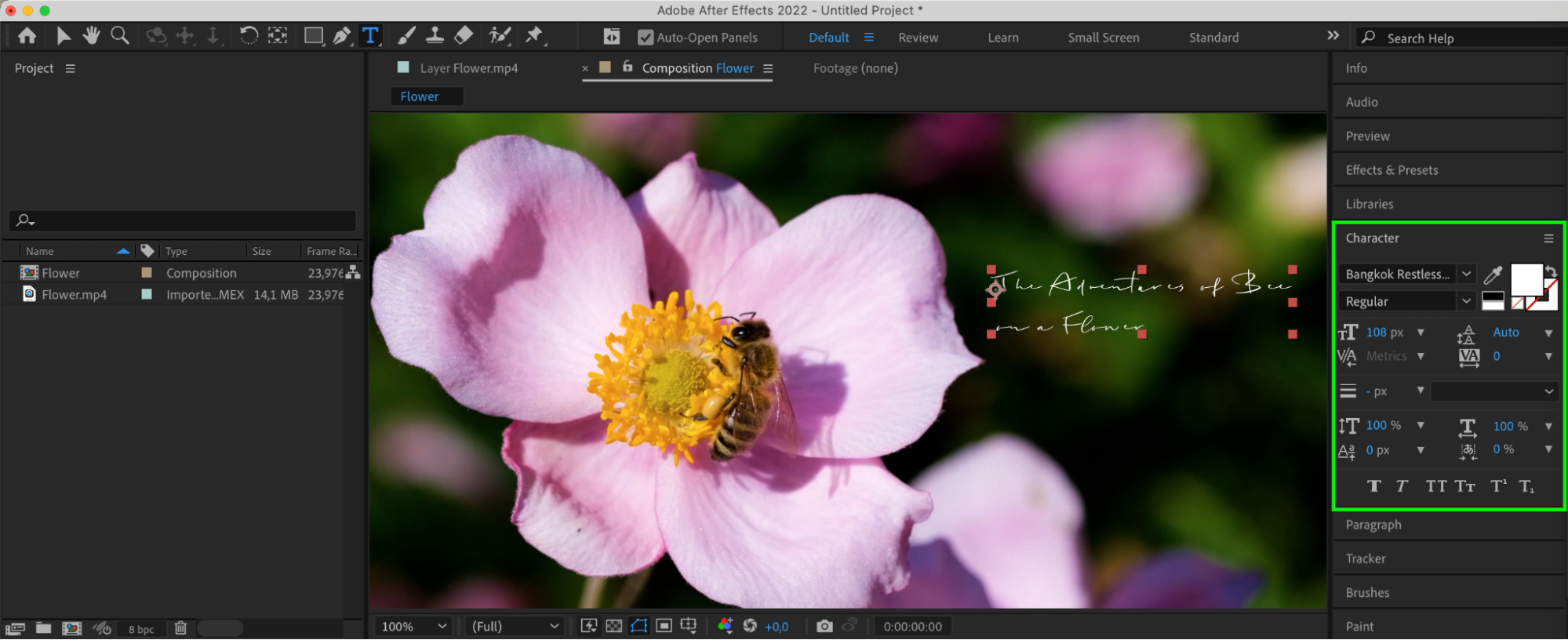Open the leading Auto dropdown
1568x640 pixels.
[x=1548, y=333]
